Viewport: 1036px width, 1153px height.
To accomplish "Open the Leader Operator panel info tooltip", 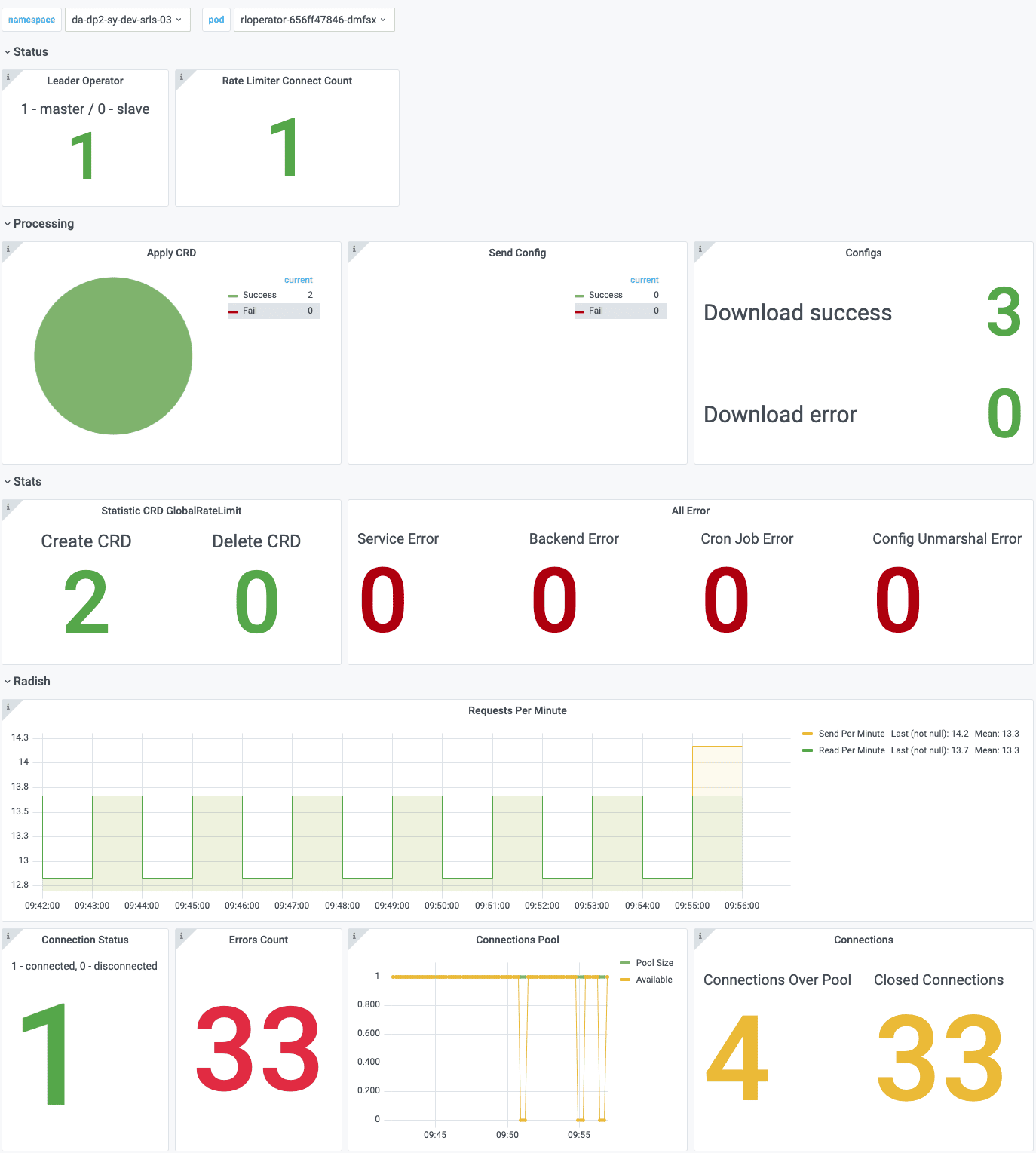I will (x=8, y=75).
